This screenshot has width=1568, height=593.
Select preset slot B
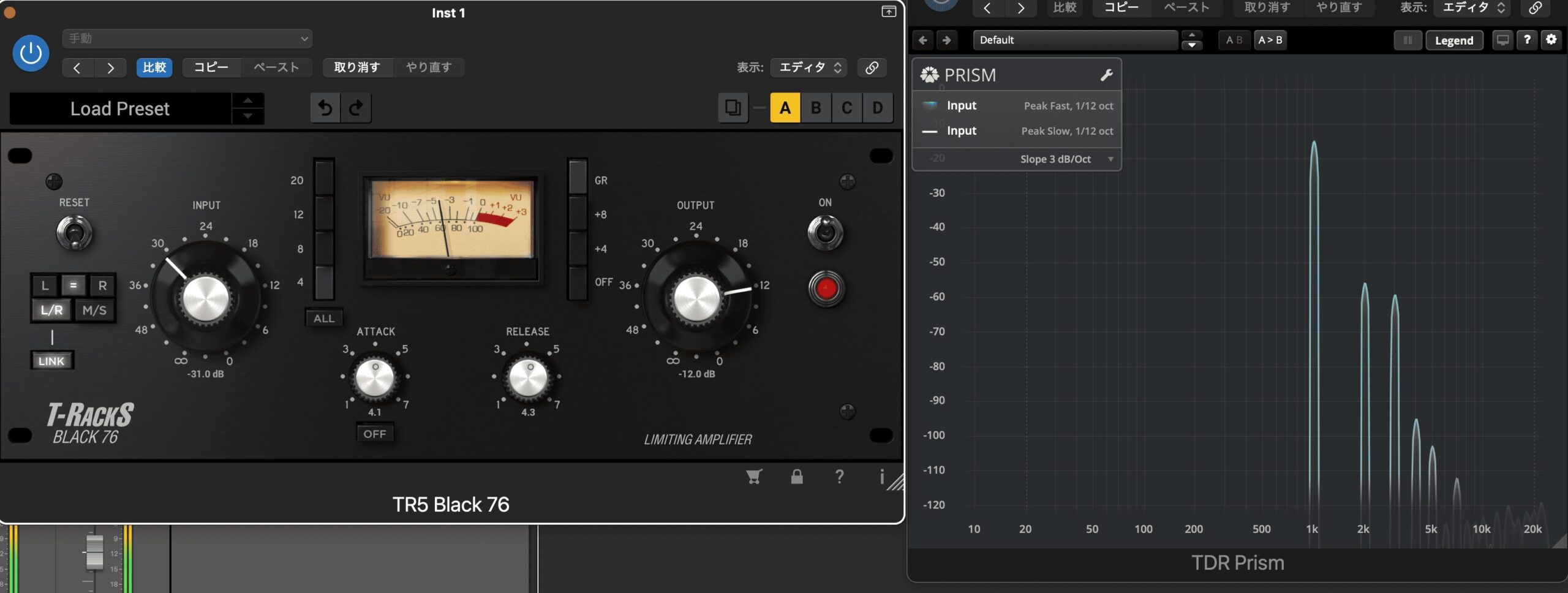point(816,108)
